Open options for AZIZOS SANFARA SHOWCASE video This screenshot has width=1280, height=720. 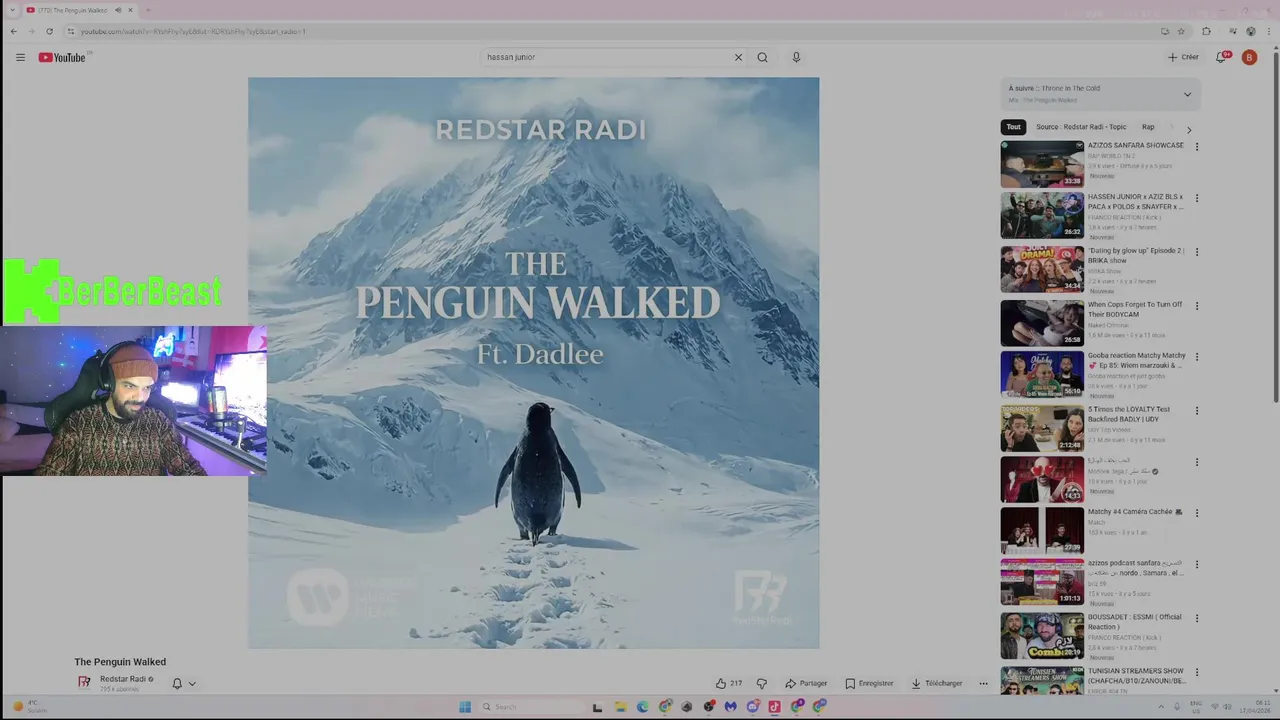pos(1196,146)
